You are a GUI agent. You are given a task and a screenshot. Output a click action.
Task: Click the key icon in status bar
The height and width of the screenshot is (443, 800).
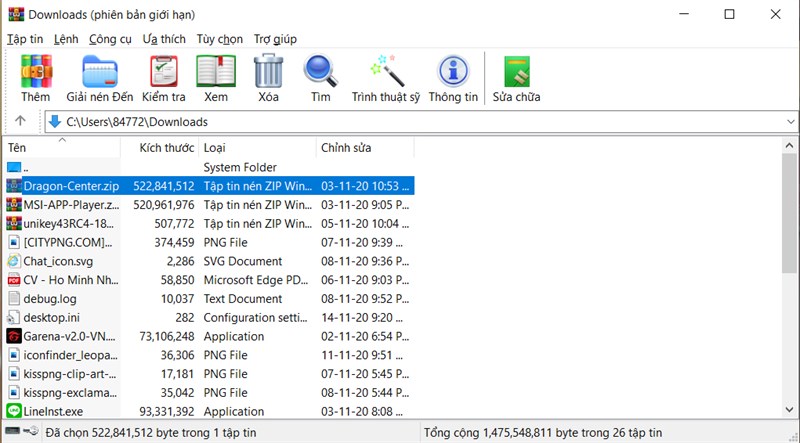point(31,432)
